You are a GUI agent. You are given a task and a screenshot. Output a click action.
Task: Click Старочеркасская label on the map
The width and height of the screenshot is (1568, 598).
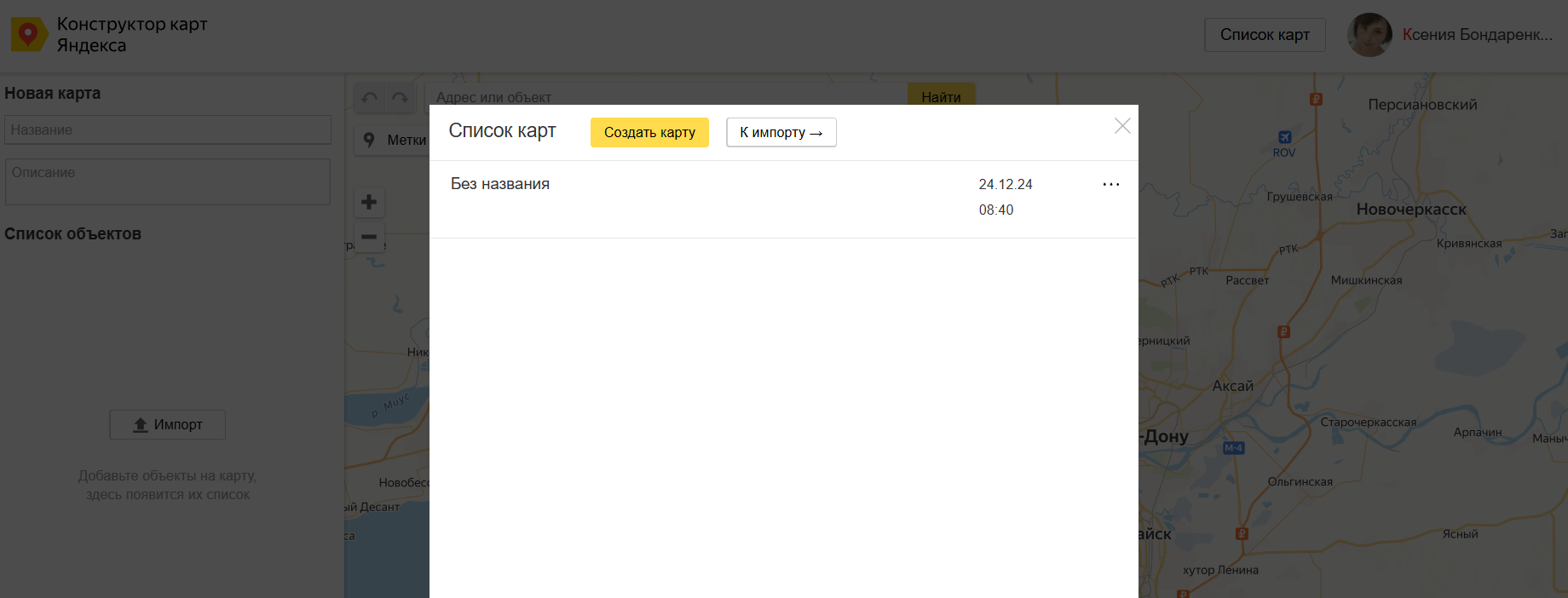pyautogui.click(x=1369, y=423)
